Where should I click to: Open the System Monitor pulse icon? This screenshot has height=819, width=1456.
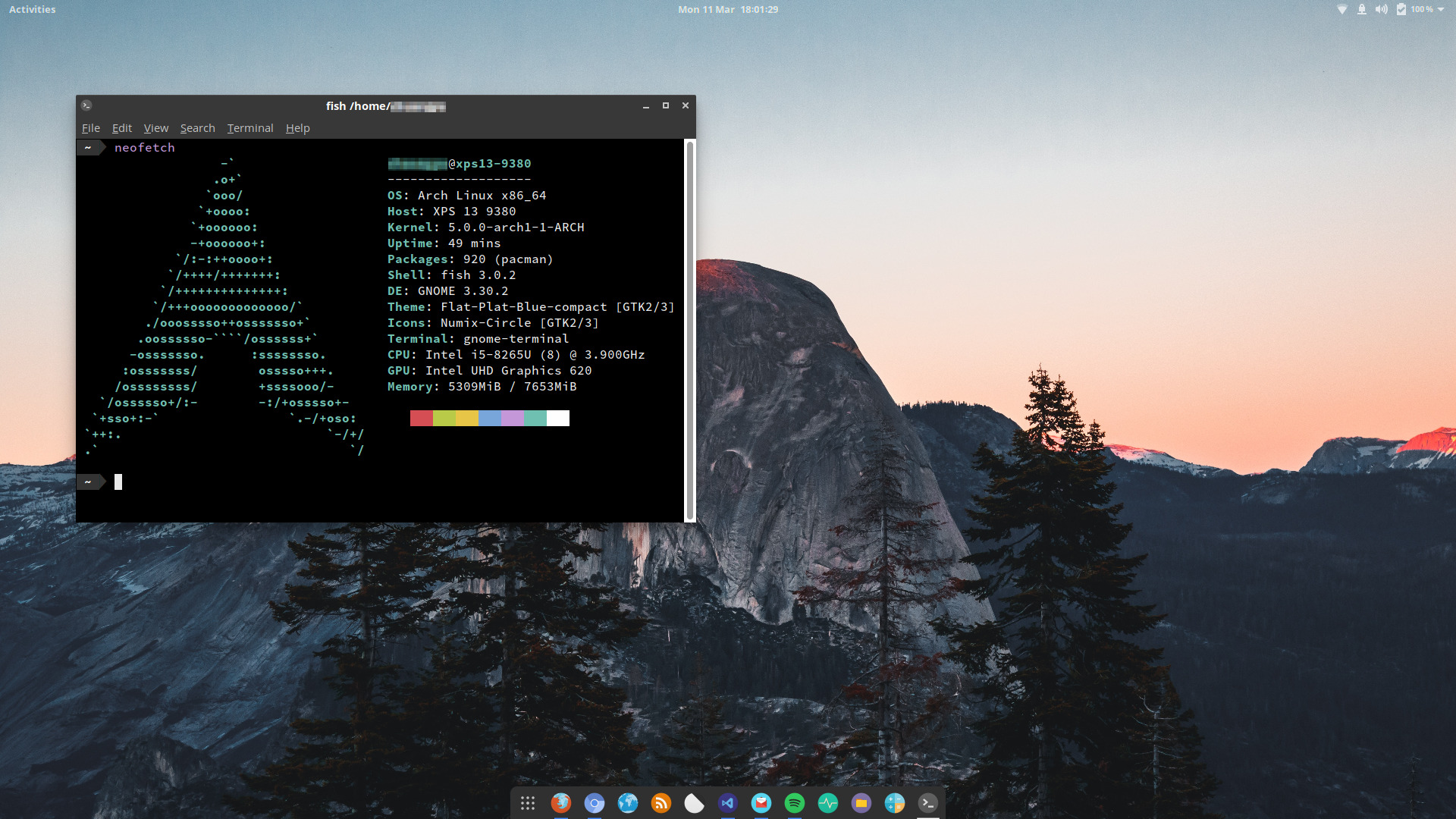828,803
